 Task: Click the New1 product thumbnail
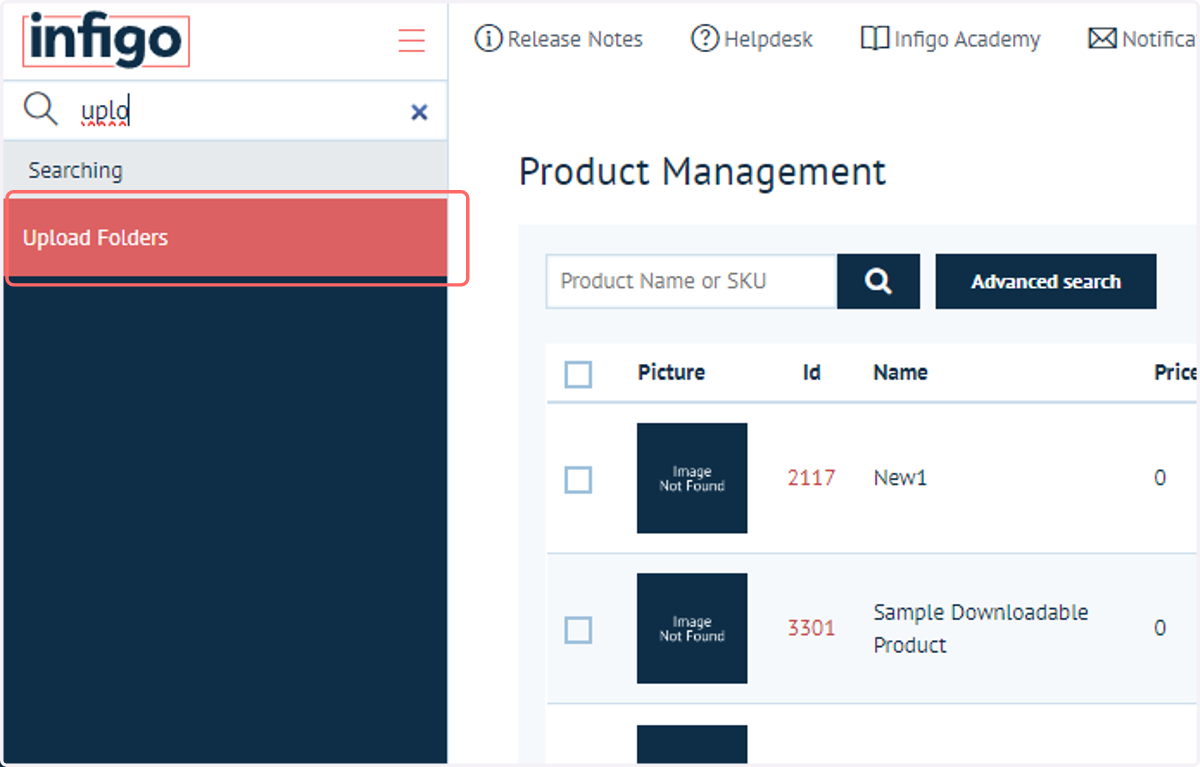coord(692,478)
